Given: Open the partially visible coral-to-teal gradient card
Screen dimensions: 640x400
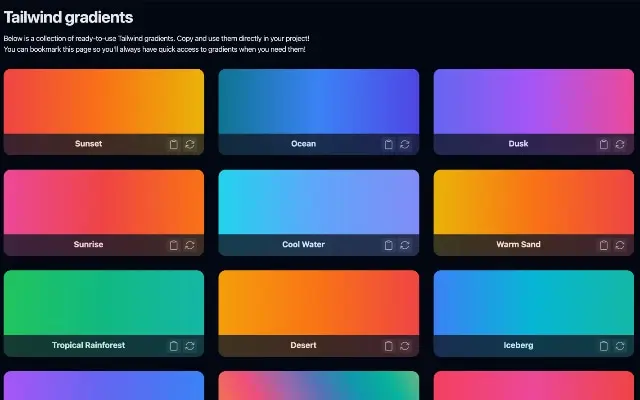Looking at the screenshot, I should pyautogui.click(x=319, y=386).
